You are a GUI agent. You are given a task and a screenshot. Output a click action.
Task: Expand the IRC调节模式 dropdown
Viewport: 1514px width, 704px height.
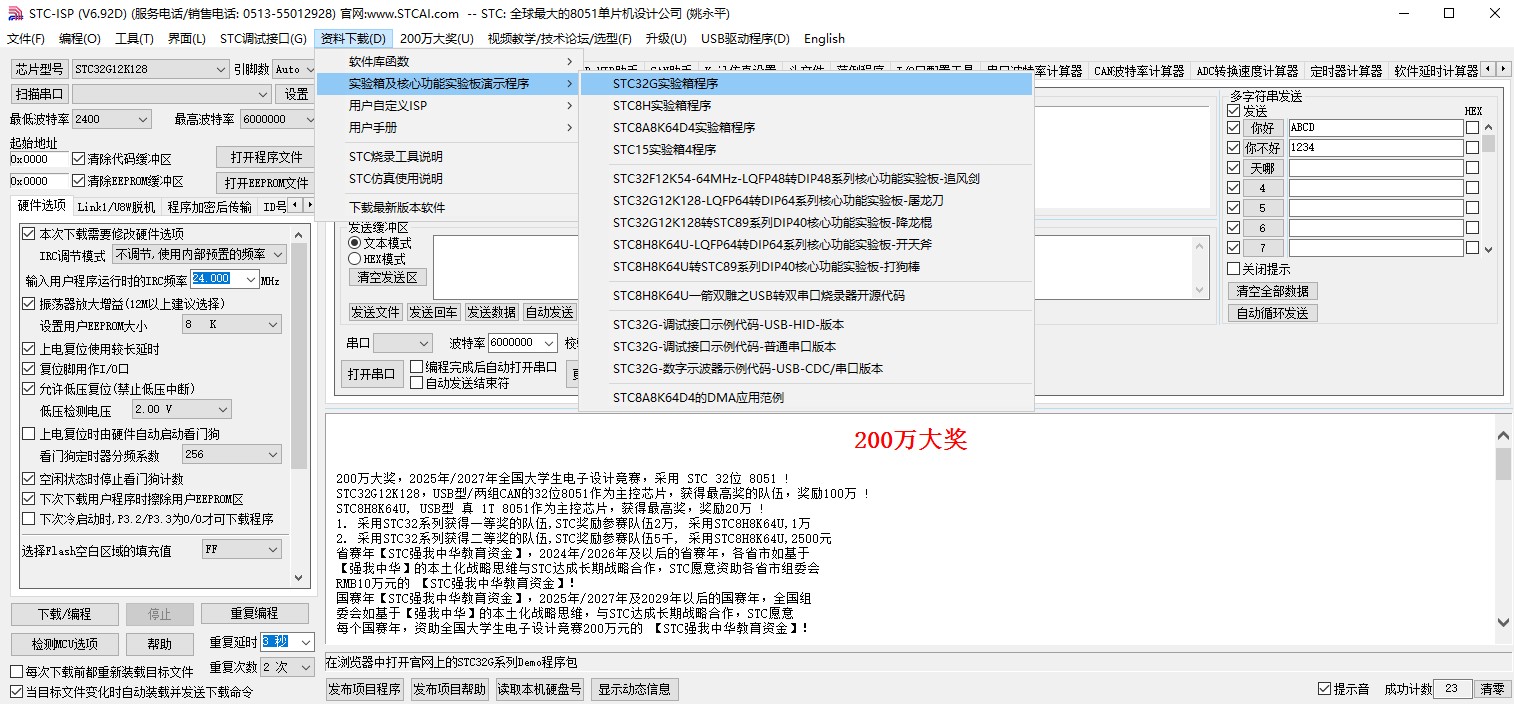point(199,255)
